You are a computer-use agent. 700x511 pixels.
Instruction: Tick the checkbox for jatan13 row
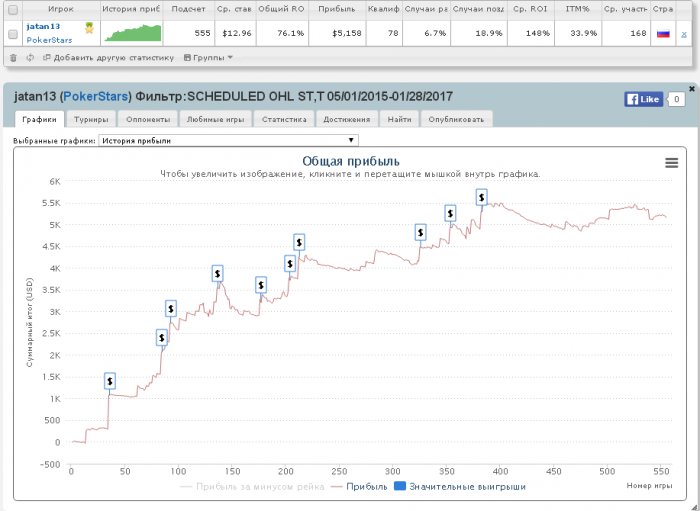[x=12, y=34]
